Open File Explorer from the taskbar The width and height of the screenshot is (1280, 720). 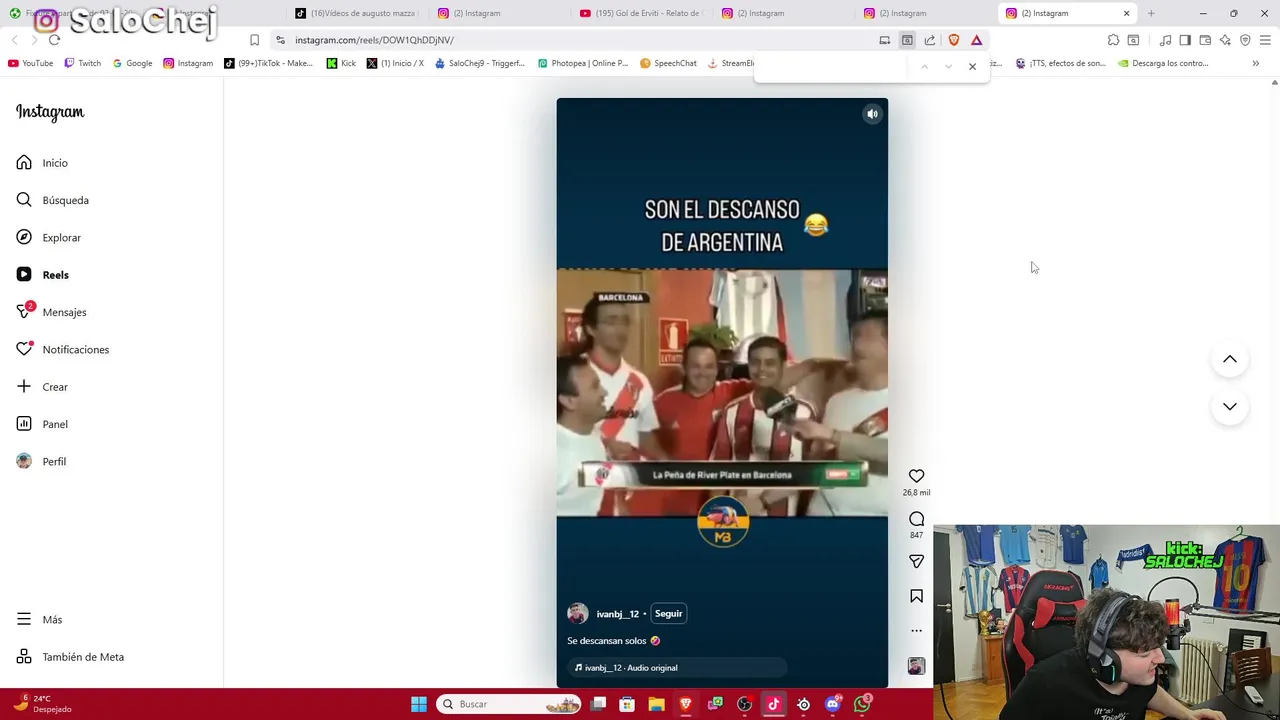tap(656, 704)
